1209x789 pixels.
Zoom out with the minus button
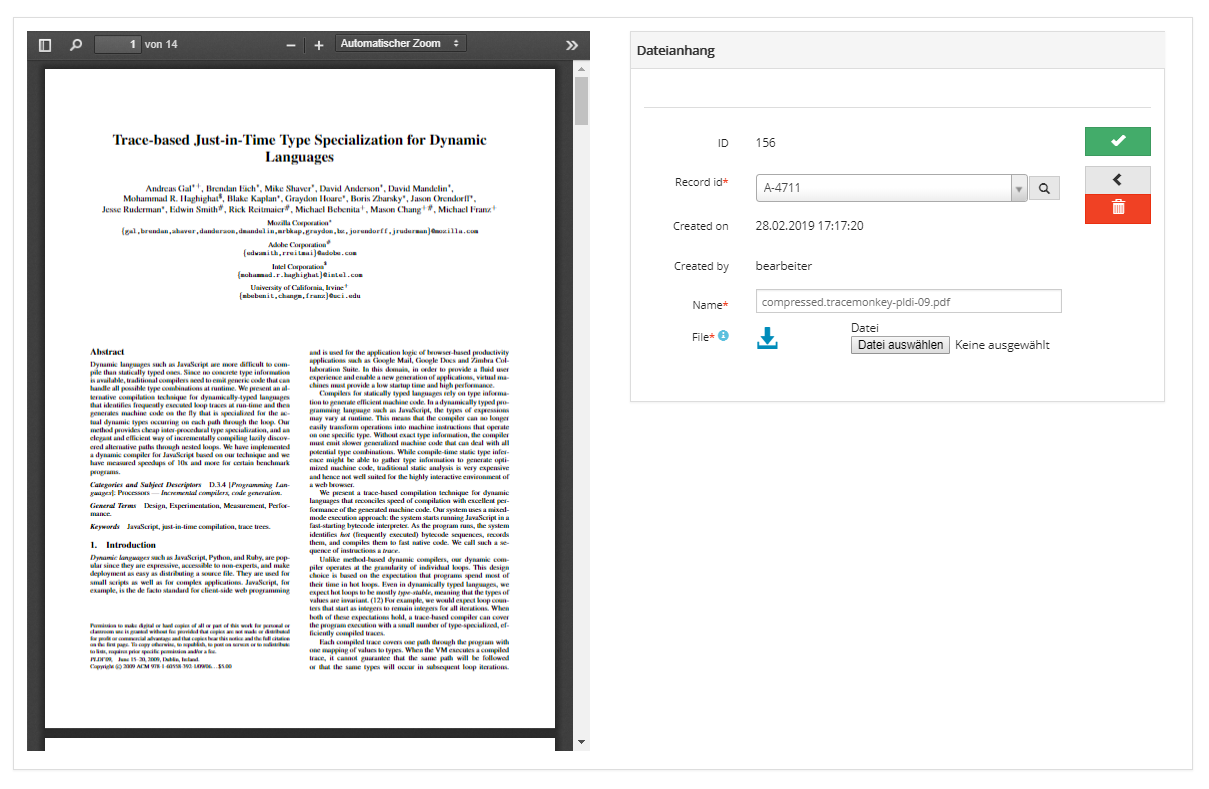click(x=291, y=45)
